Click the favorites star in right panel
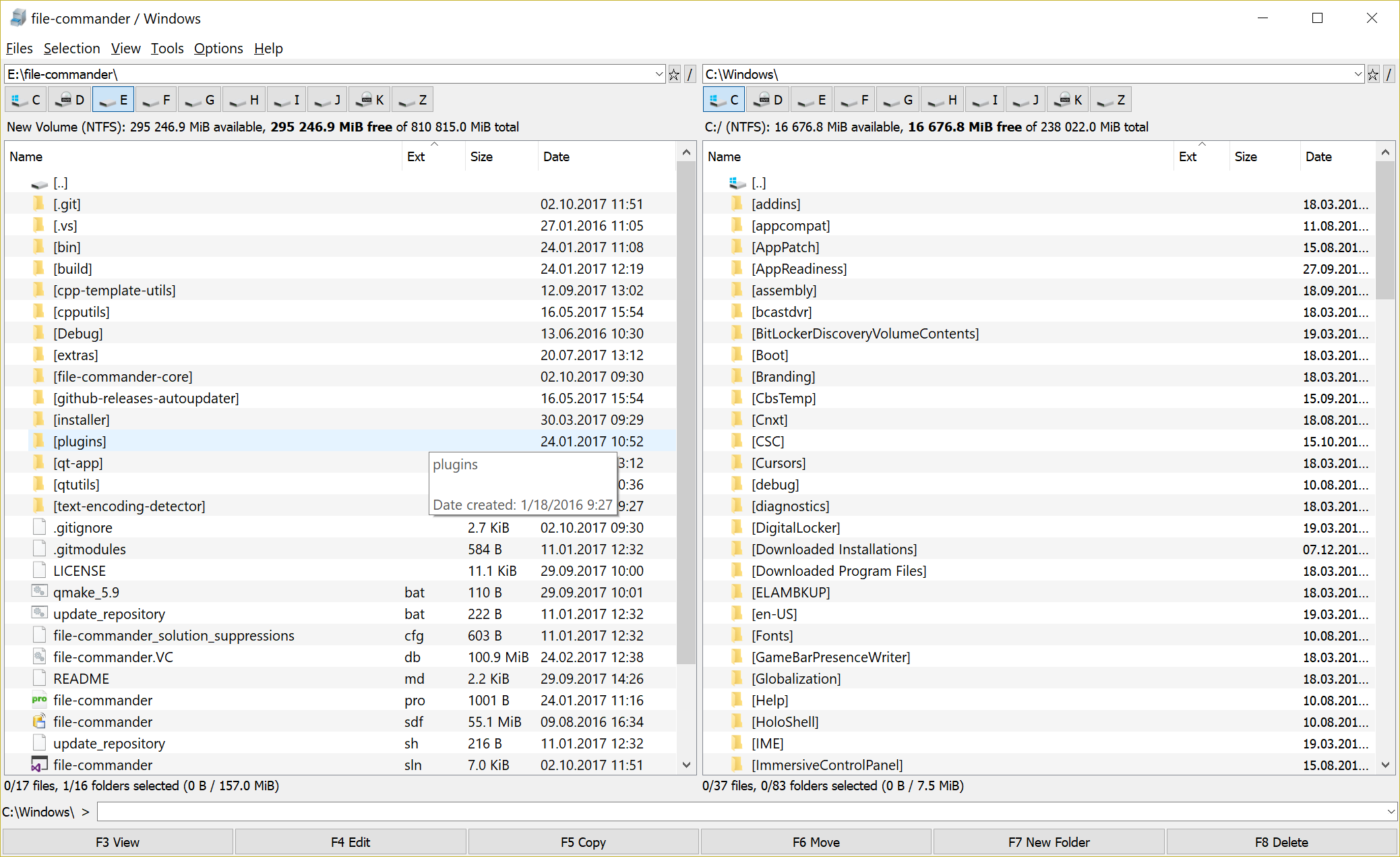This screenshot has width=1400, height=857. 1373,75
